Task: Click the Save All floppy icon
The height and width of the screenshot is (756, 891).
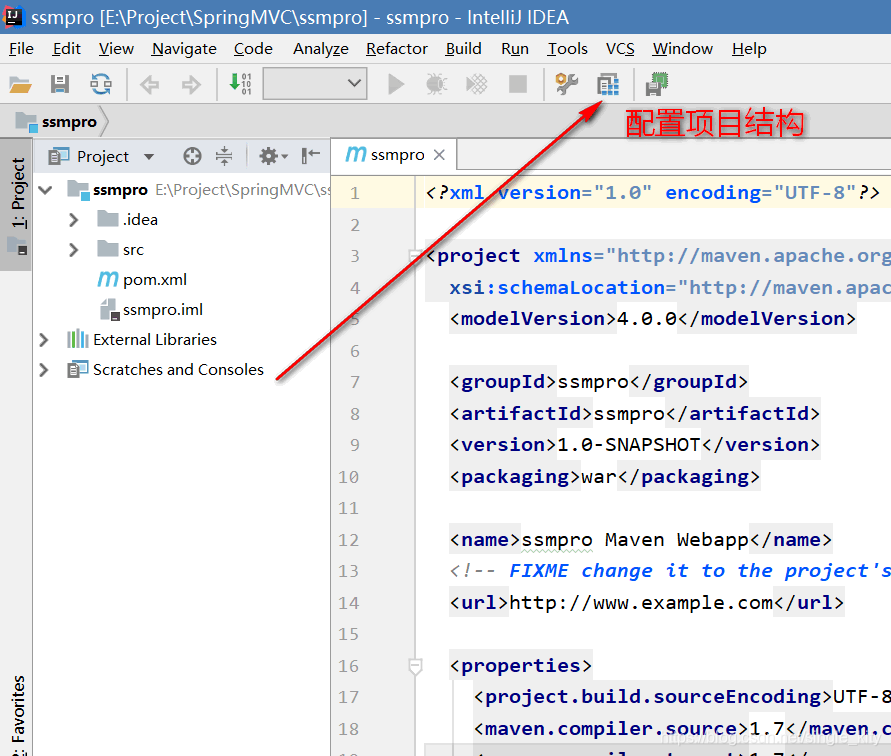Action: 60,85
